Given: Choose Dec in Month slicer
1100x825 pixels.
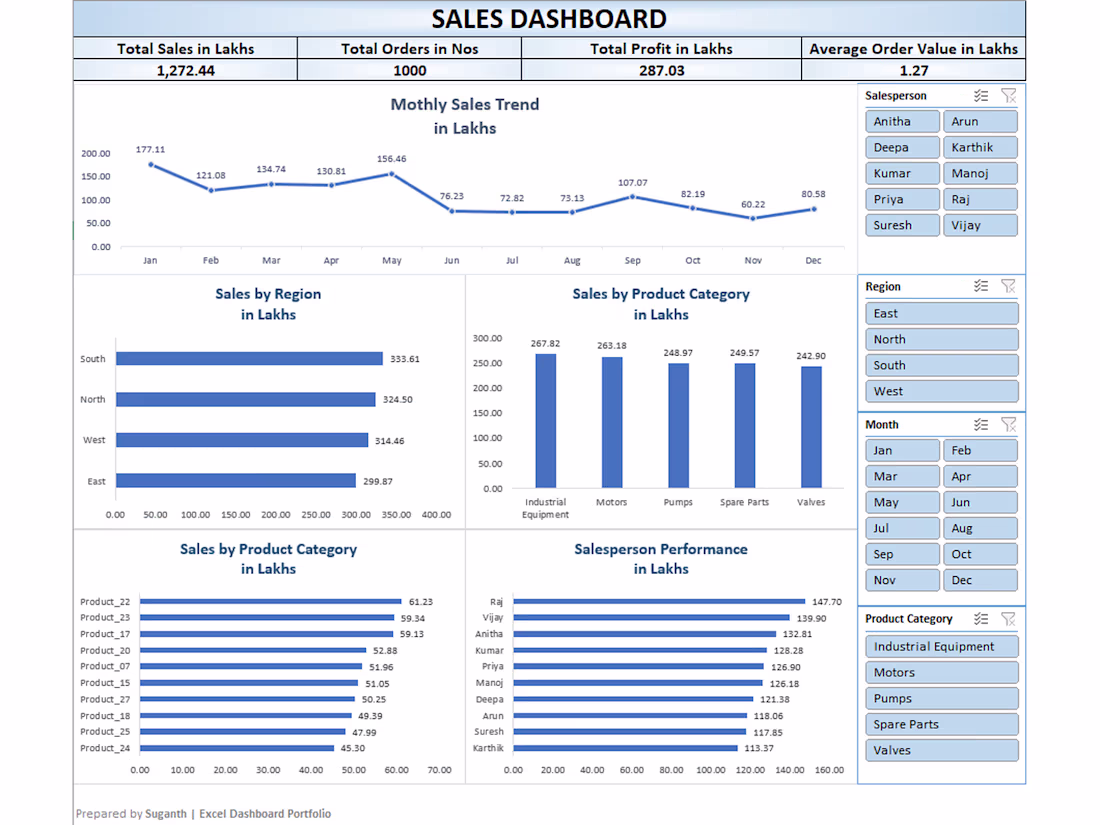Looking at the screenshot, I should (980, 580).
